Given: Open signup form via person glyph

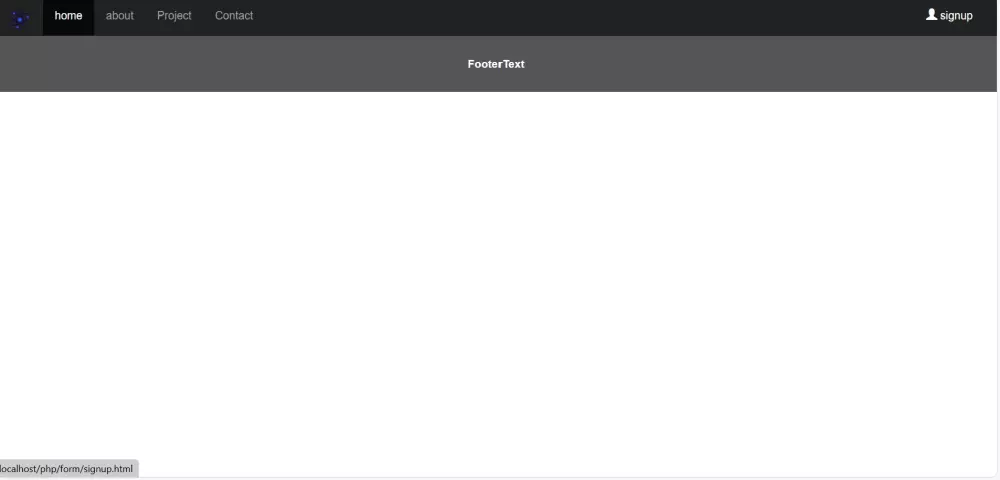Looking at the screenshot, I should [x=931, y=15].
